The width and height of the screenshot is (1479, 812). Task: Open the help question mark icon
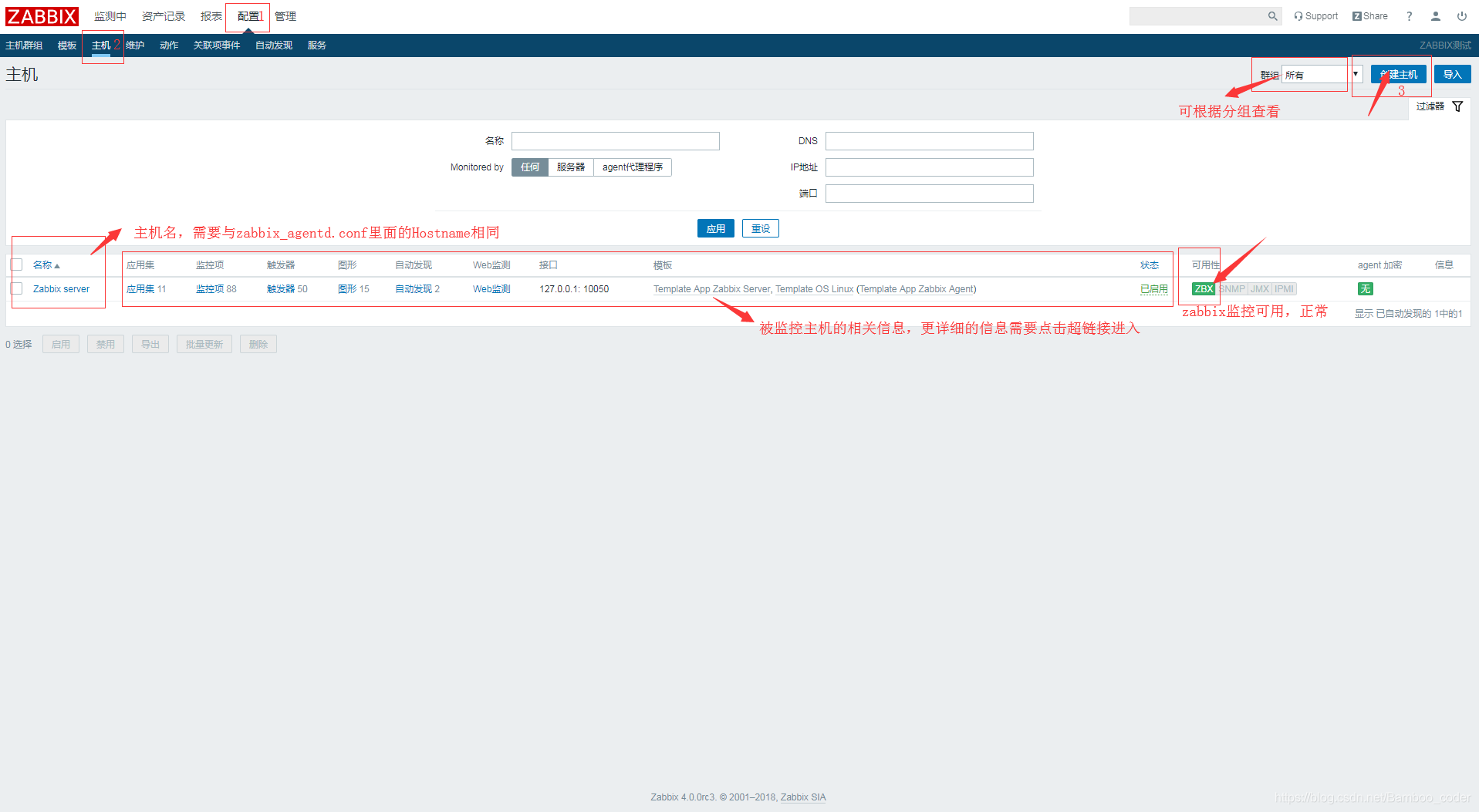[x=1410, y=16]
